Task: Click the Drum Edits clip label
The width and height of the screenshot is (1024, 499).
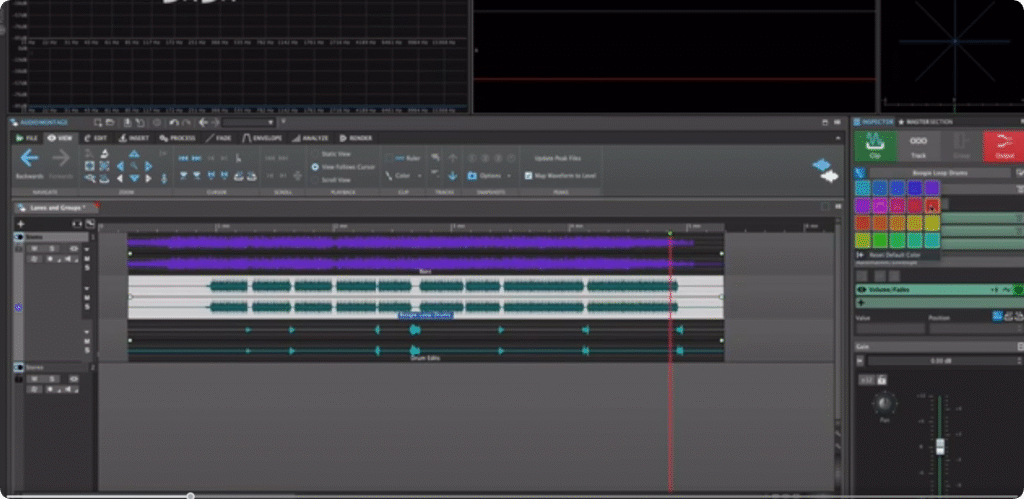Action: 423,358
